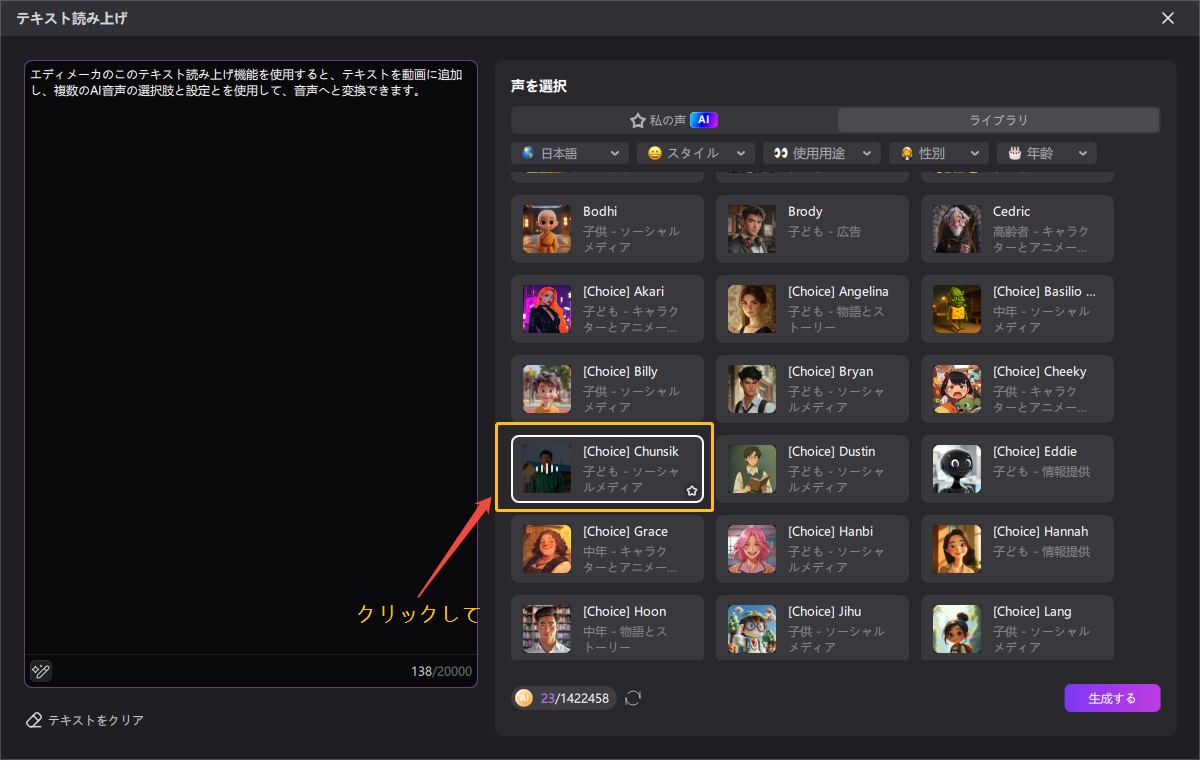The height and width of the screenshot is (760, 1200).
Task: Click the globe icon on the 日本語 filter
Action: click(x=527, y=153)
